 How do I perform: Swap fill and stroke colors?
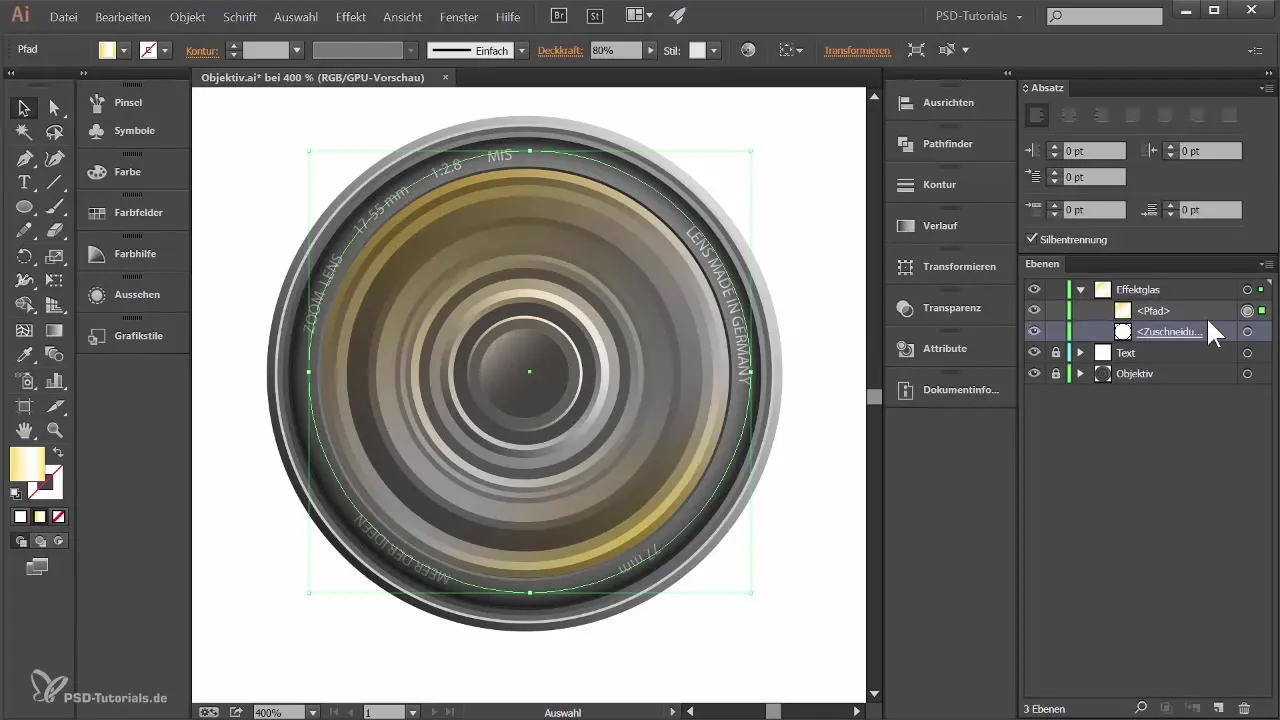(59, 453)
